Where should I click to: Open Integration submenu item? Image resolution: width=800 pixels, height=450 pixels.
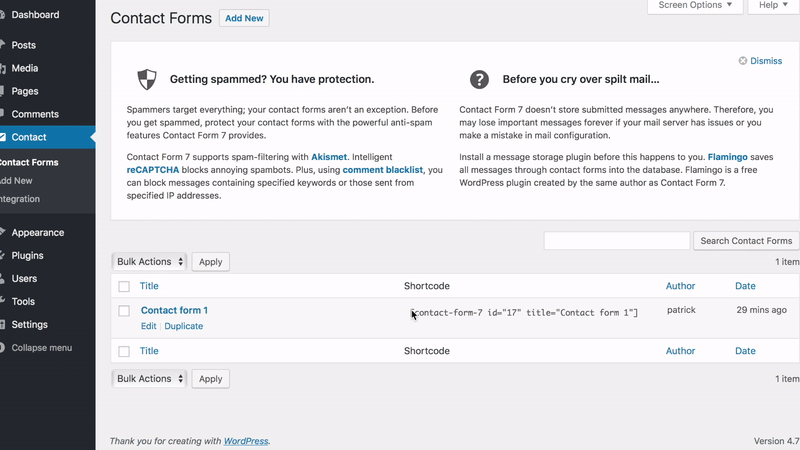(20, 199)
